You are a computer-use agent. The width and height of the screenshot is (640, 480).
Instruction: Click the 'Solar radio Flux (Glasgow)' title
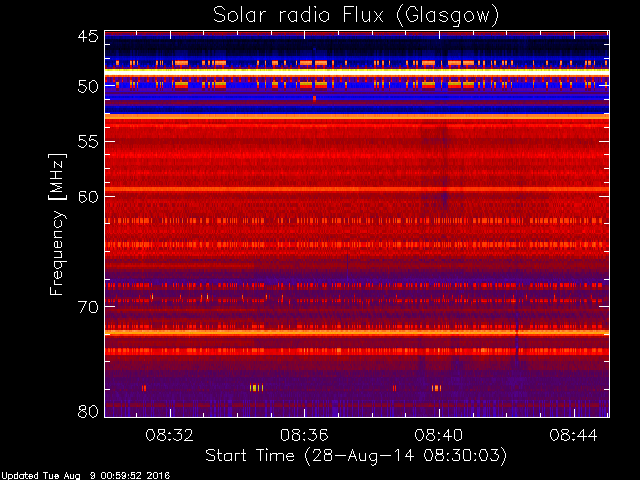click(356, 16)
